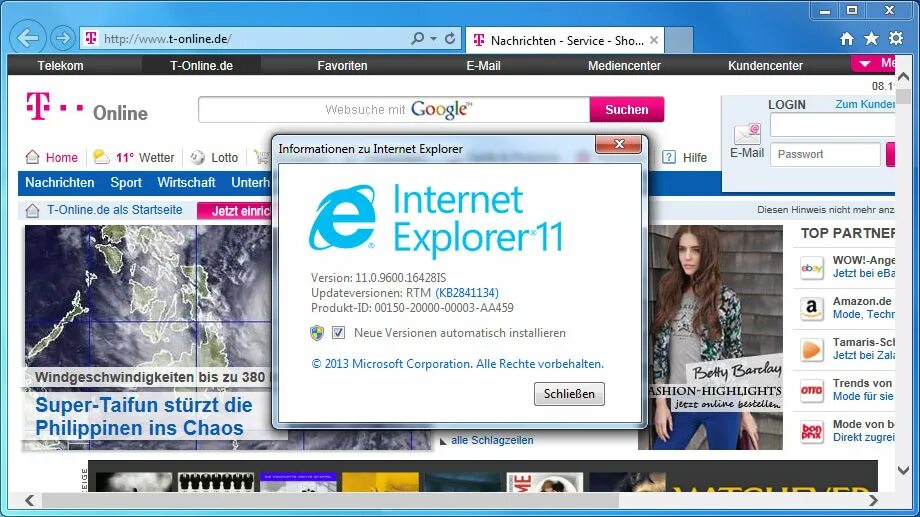Go back with the browser Back arrow

pyautogui.click(x=28, y=38)
